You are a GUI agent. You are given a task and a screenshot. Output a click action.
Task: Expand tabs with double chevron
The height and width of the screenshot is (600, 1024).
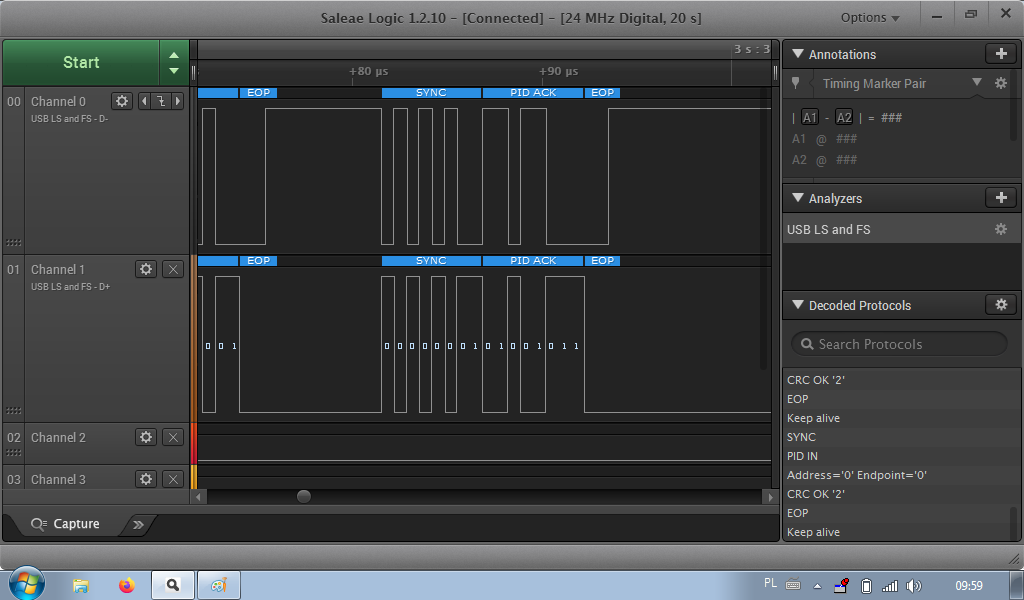[138, 524]
